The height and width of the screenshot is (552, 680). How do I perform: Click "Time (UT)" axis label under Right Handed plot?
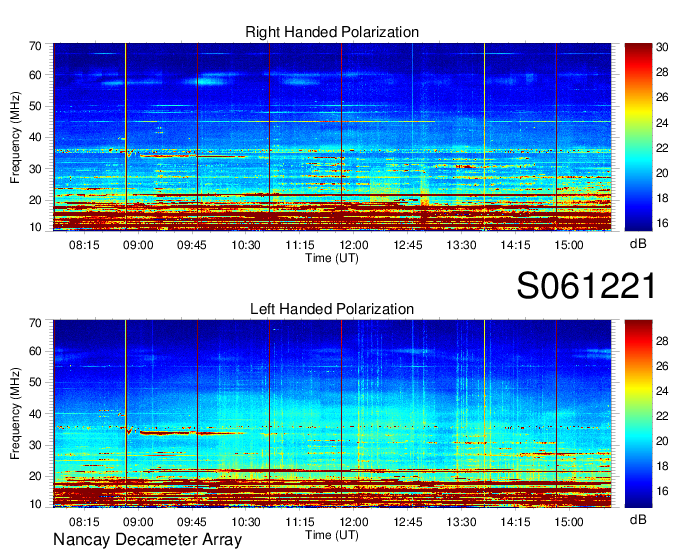332,258
